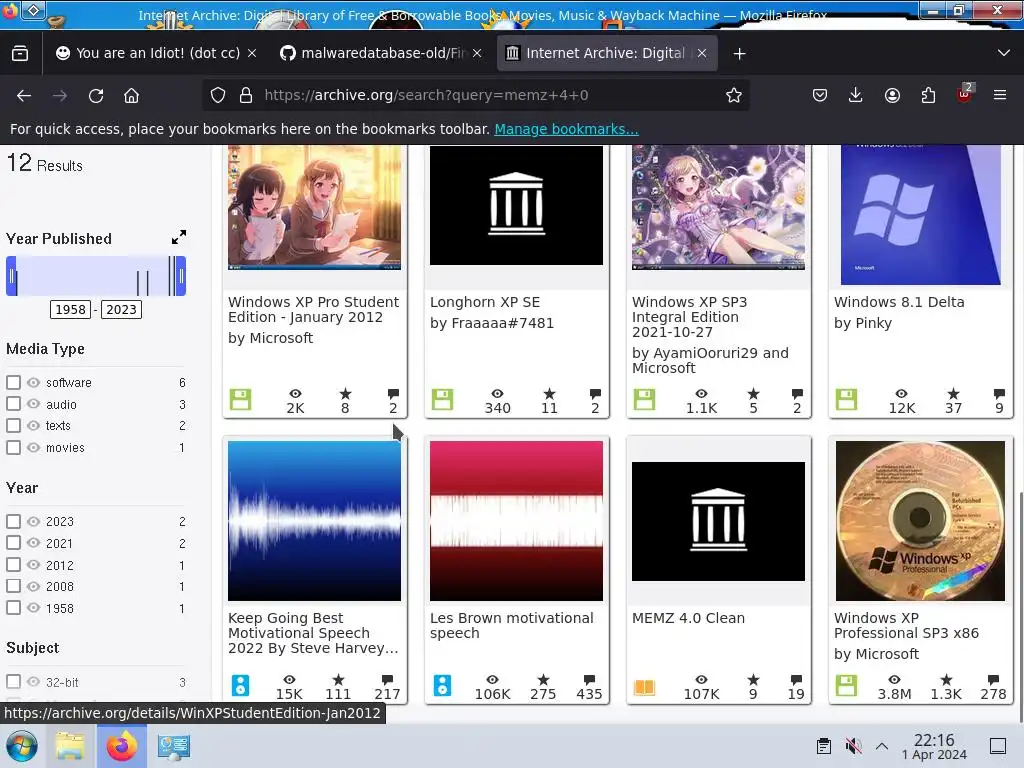Click the audio icon on Les Brown speech
This screenshot has width=1024, height=768.
[x=442, y=685]
